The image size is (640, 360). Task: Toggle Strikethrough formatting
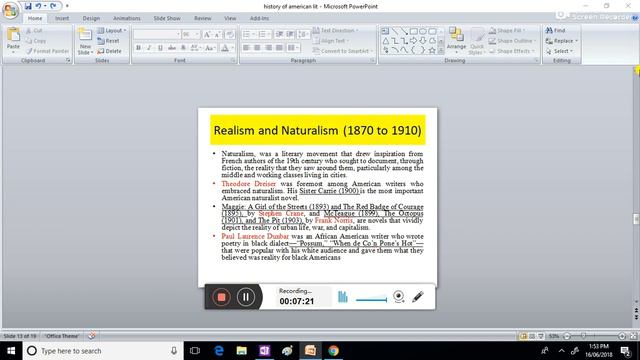click(172, 48)
